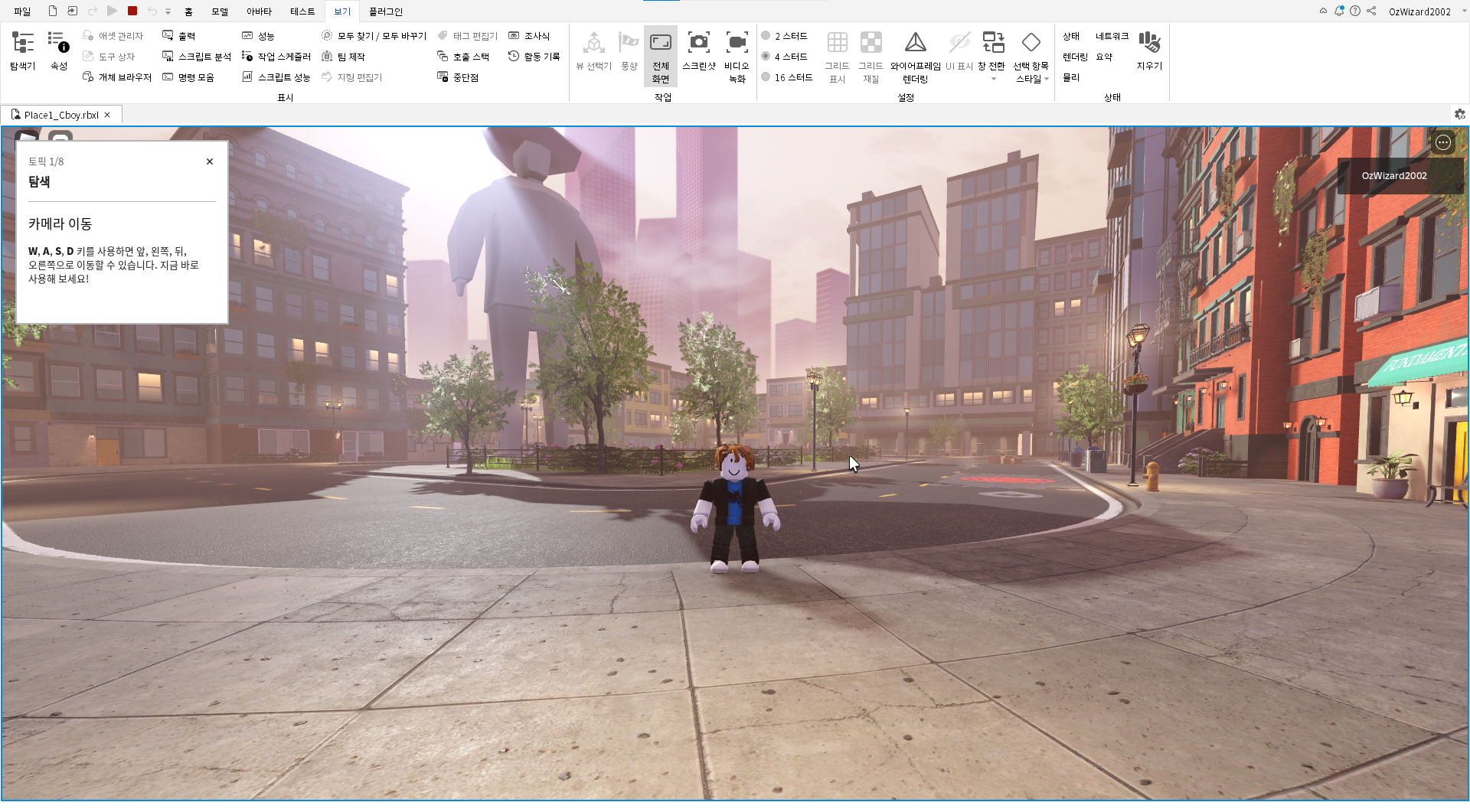Select 4 스터드 grid size
Screen dimensions: 1470x812
(785, 57)
